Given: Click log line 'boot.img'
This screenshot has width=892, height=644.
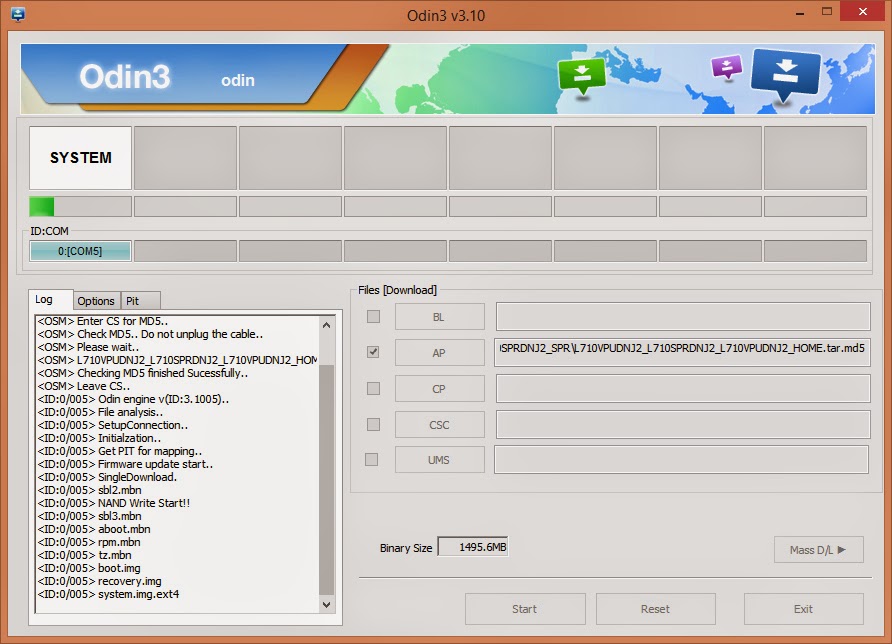Looking at the screenshot, I should (89, 568).
